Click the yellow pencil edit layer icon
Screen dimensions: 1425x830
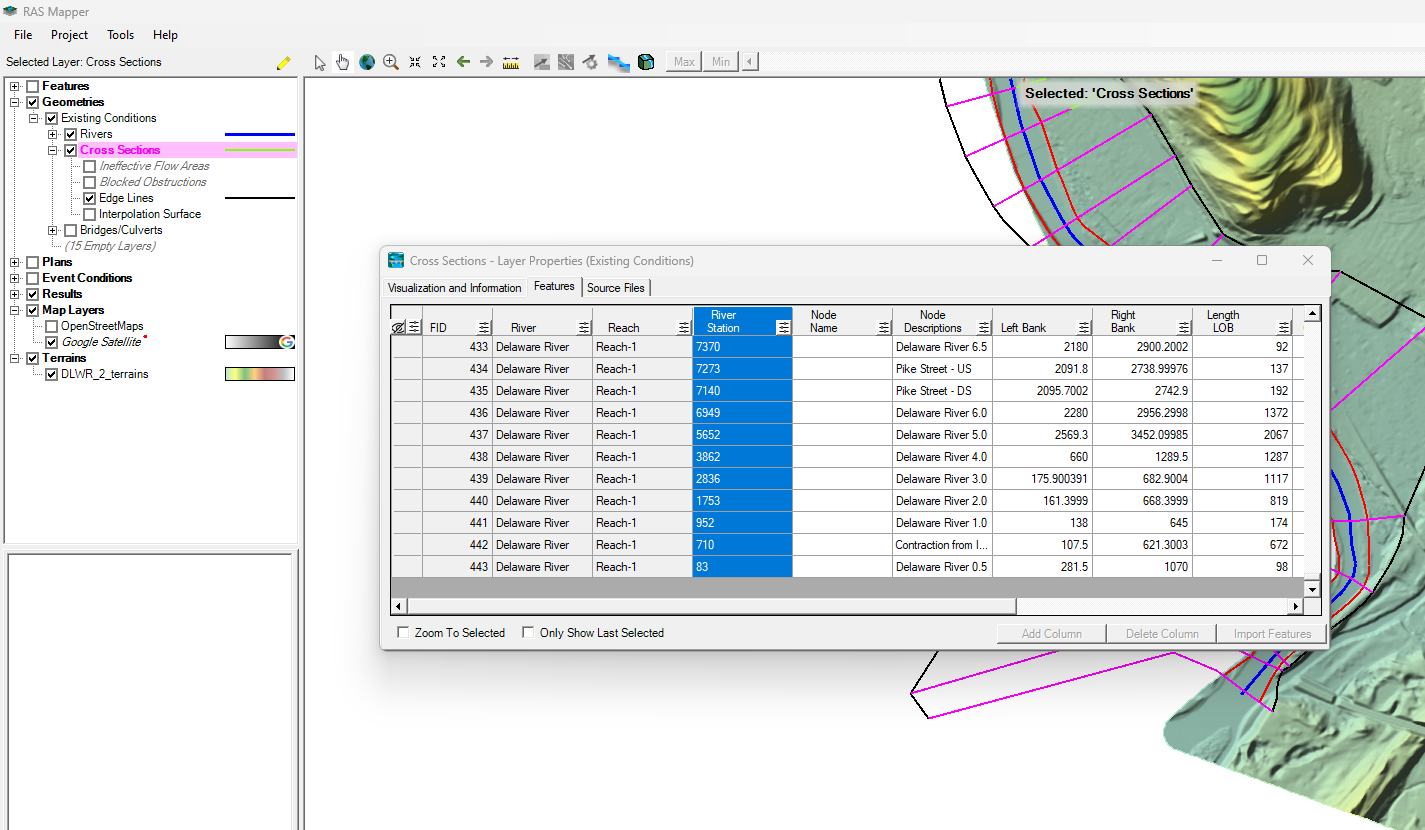point(284,62)
